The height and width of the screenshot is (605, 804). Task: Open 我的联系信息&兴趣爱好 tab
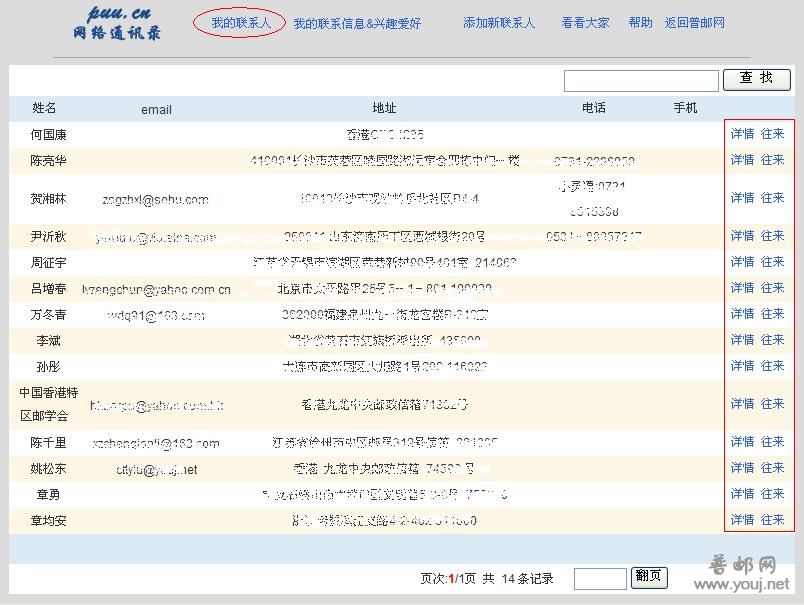click(357, 23)
